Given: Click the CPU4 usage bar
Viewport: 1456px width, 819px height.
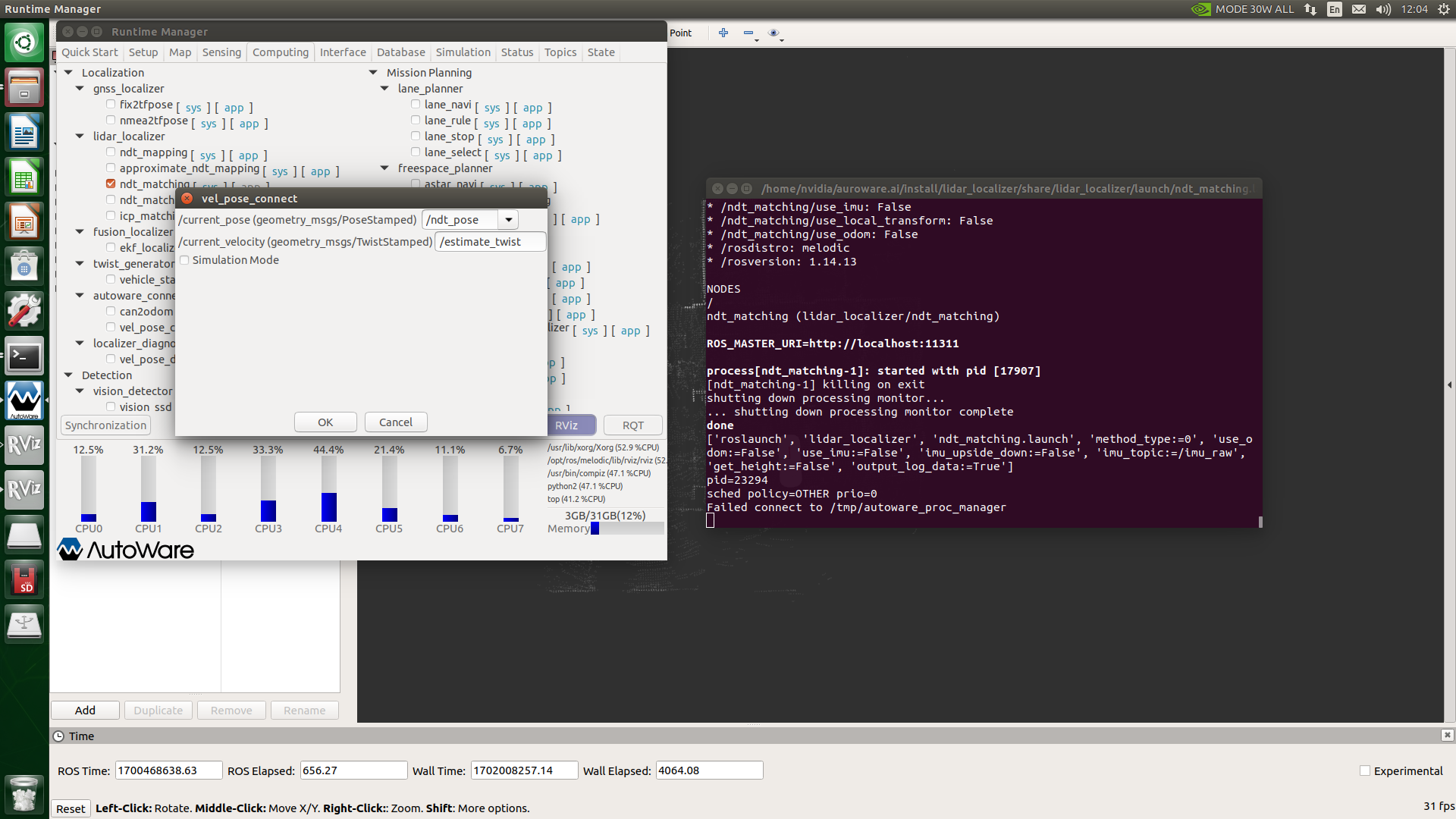Looking at the screenshot, I should (x=328, y=489).
